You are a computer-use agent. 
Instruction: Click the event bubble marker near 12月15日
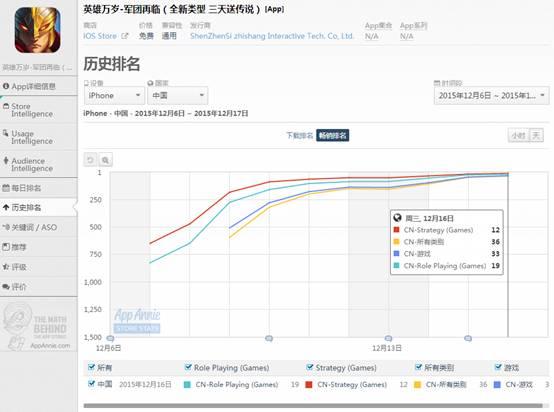(x=468, y=338)
